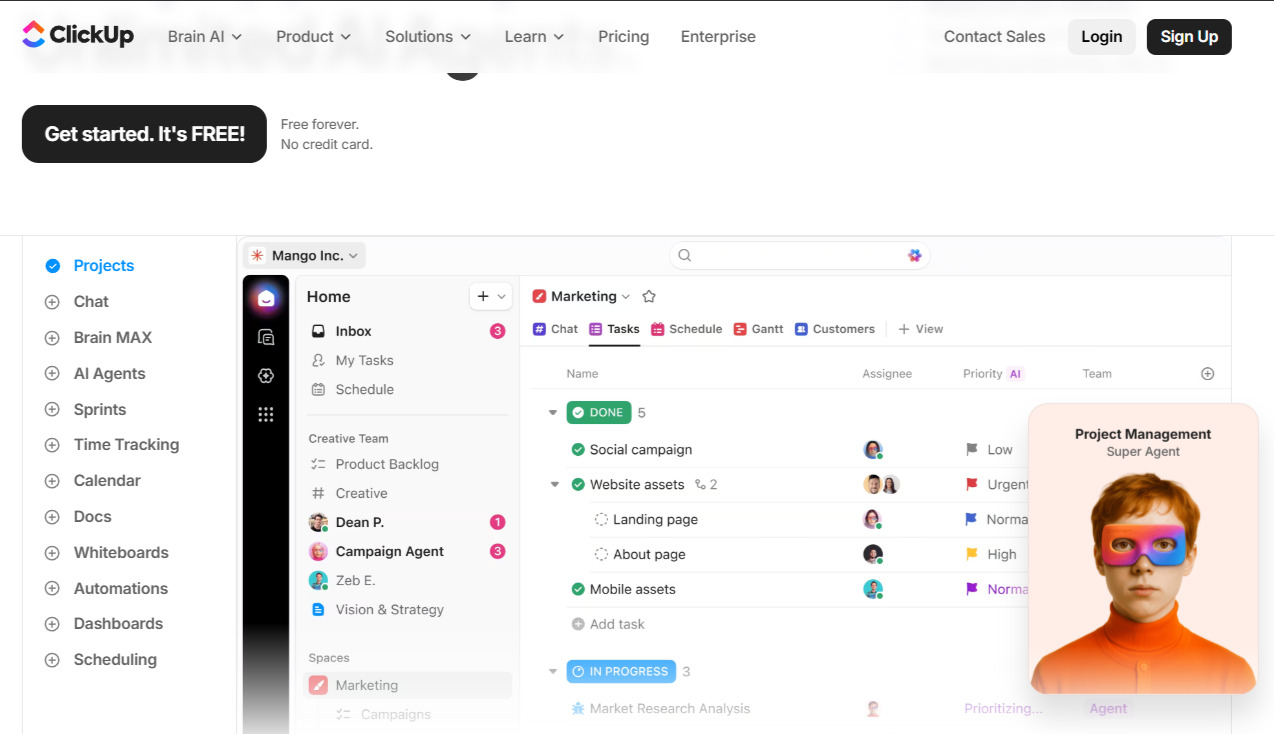1274x734 pixels.
Task: Select the Dashboards feature option
Action: pos(104,624)
